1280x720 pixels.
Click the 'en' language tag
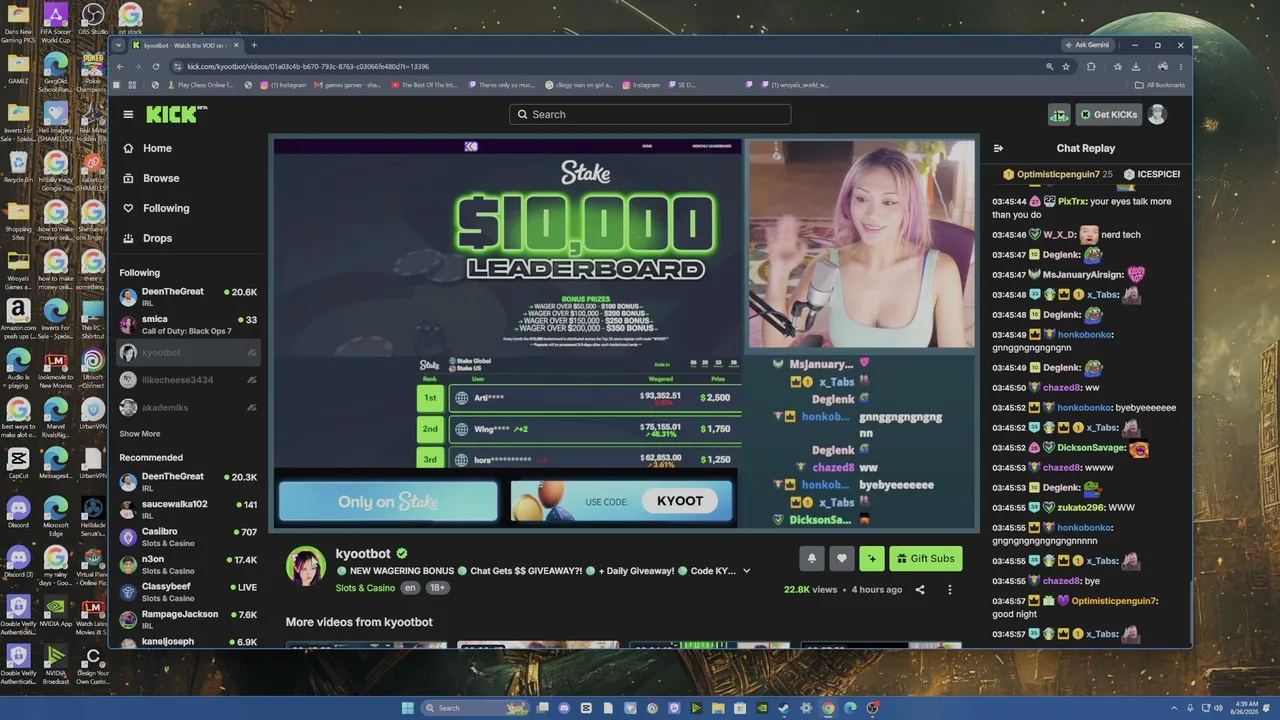(410, 588)
